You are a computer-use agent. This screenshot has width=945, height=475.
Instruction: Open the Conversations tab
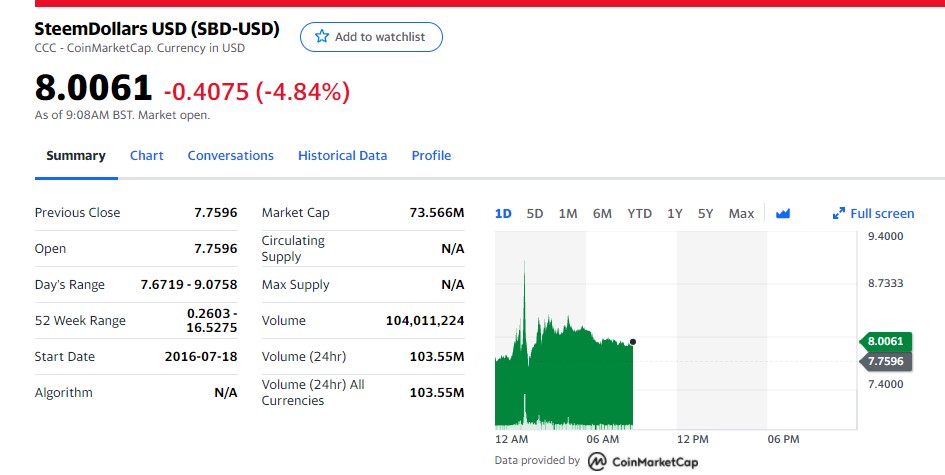[230, 156]
